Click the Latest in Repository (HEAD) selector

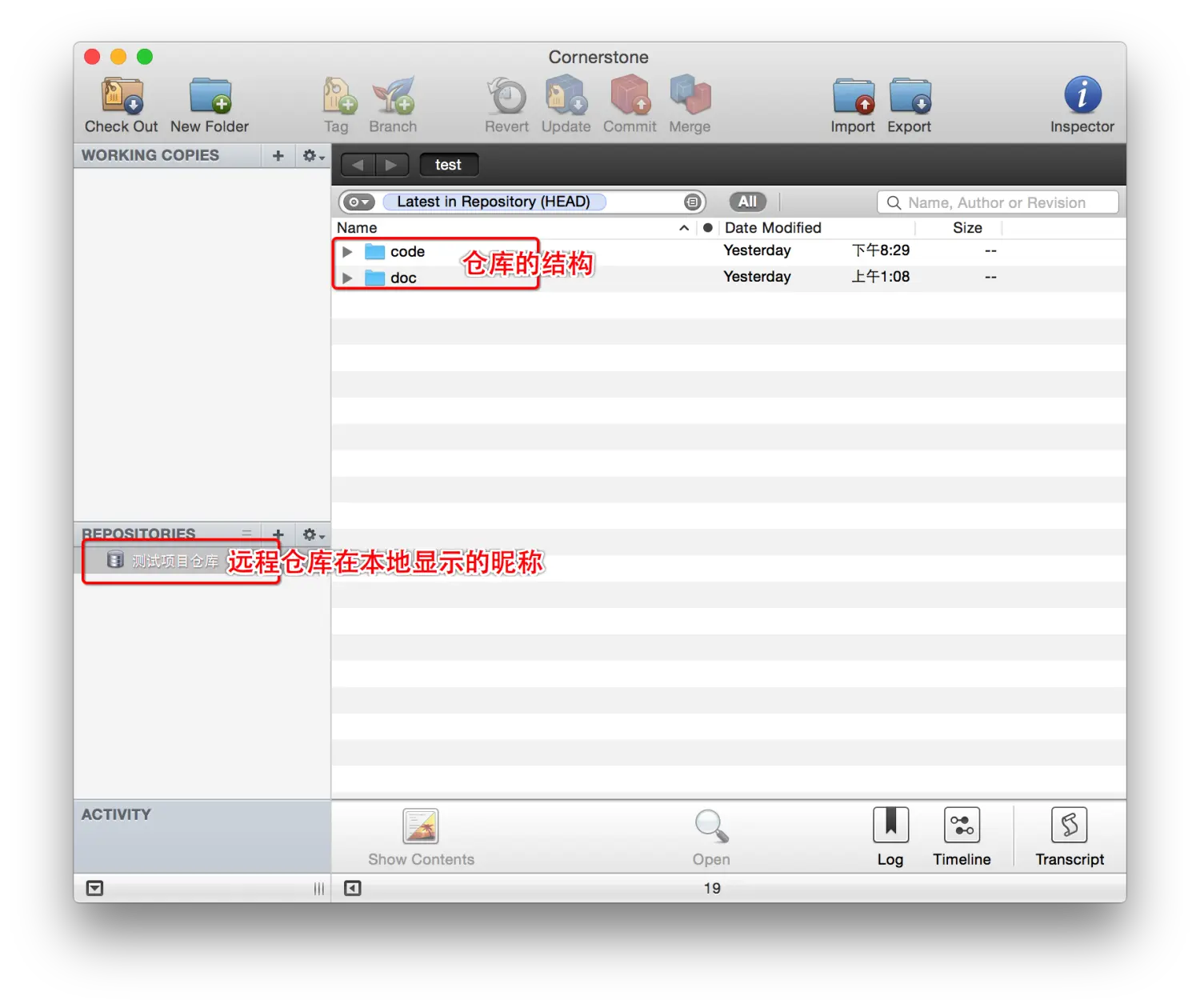click(x=494, y=202)
